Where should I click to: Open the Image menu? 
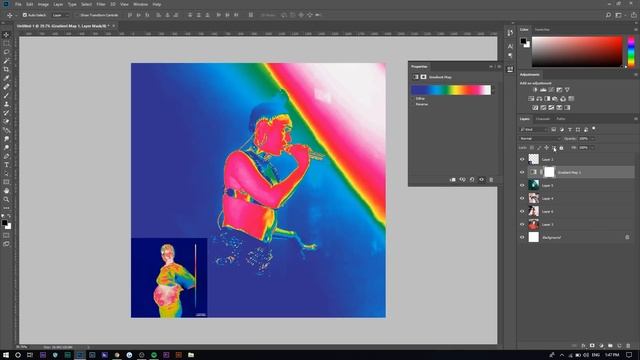click(43, 4)
